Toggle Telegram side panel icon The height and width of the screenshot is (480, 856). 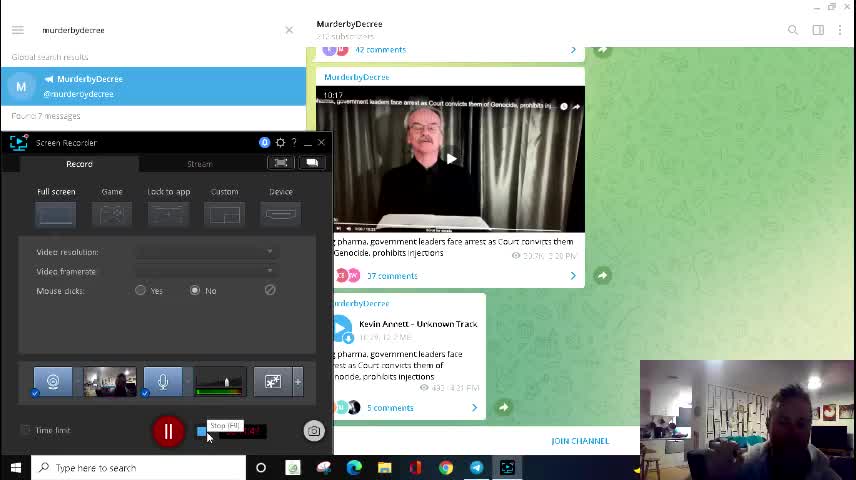(818, 30)
